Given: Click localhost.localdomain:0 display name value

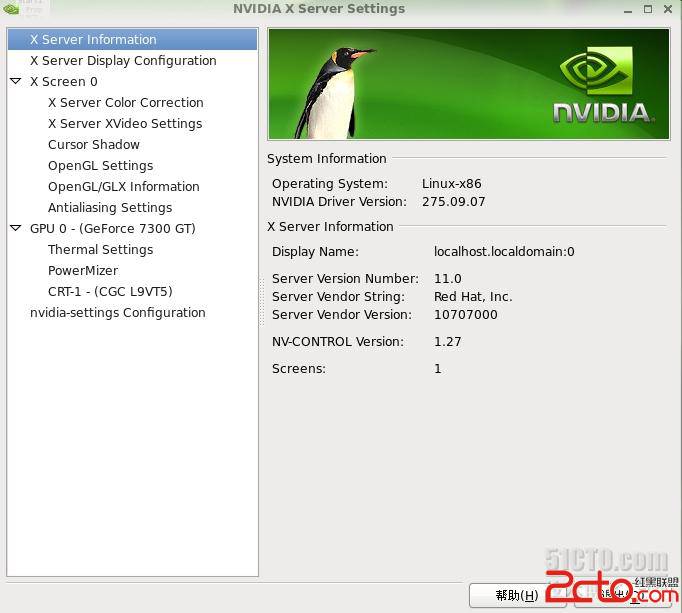Looking at the screenshot, I should coord(504,251).
